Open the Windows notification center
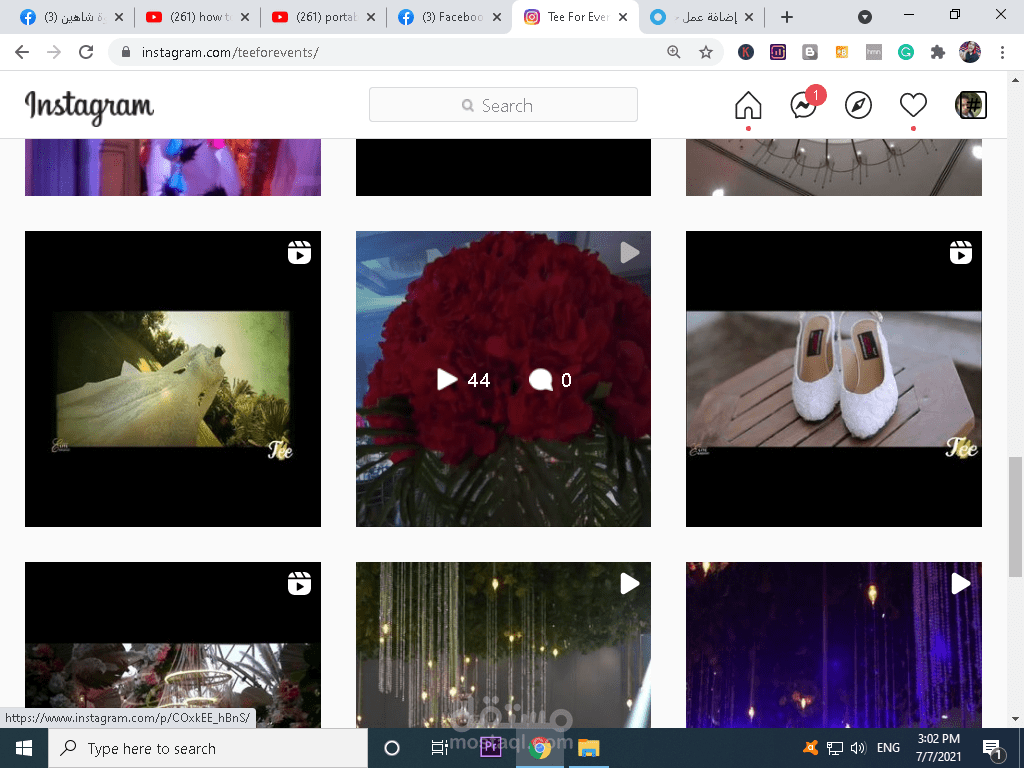Screen dimensions: 1024x768 992,748
